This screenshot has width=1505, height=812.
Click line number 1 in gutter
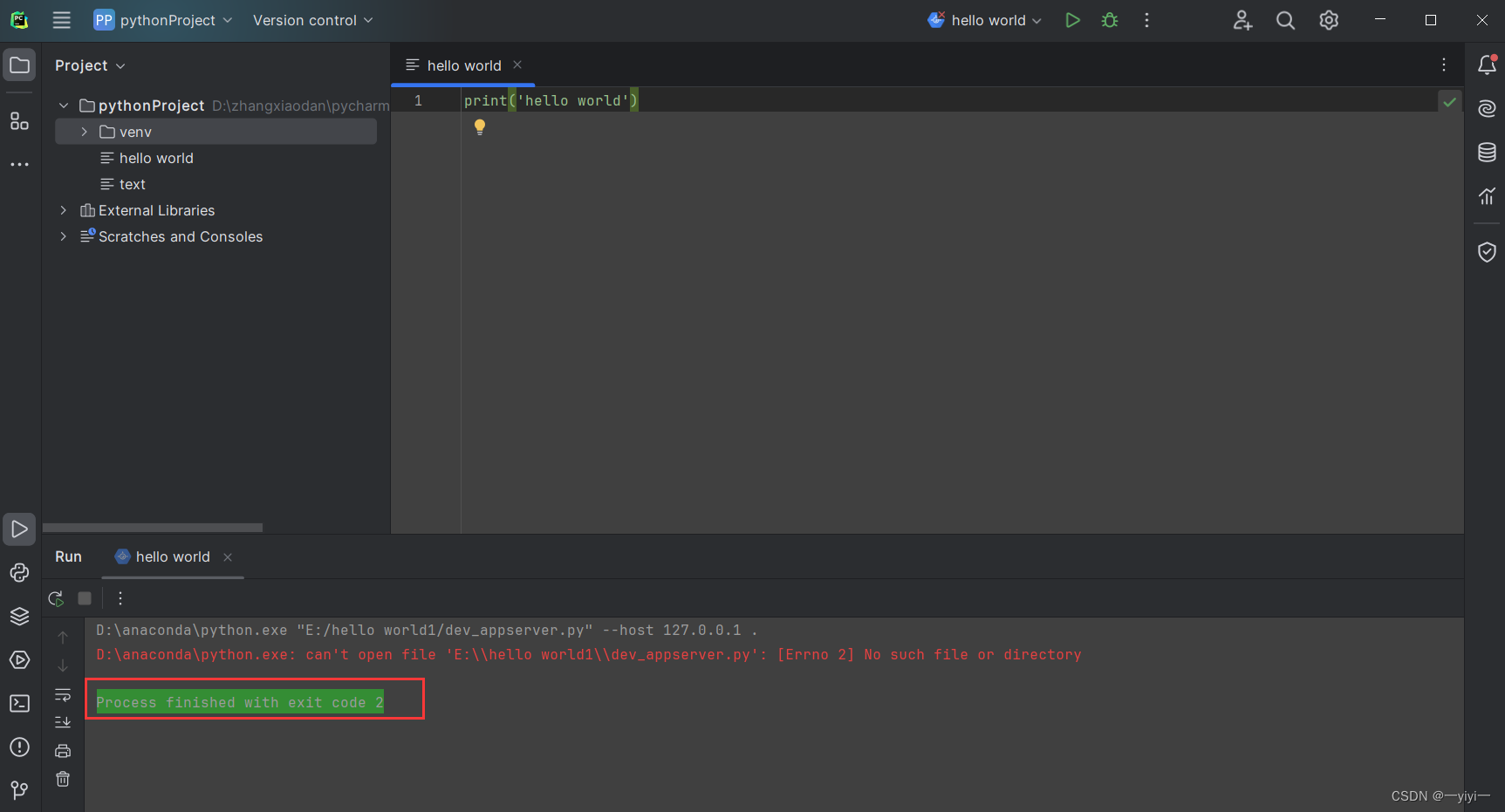tap(418, 100)
